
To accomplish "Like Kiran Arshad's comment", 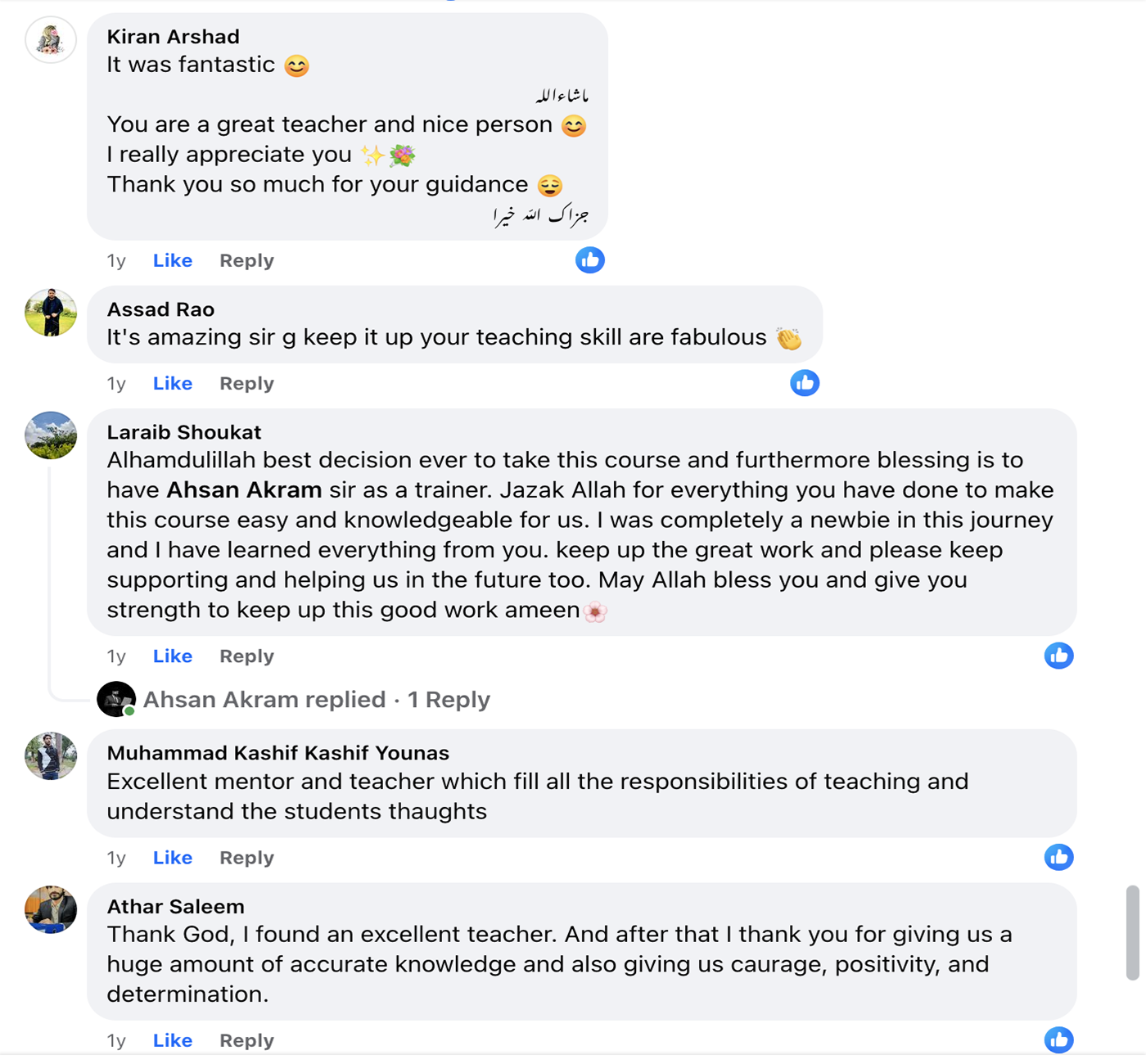I will coord(173,261).
